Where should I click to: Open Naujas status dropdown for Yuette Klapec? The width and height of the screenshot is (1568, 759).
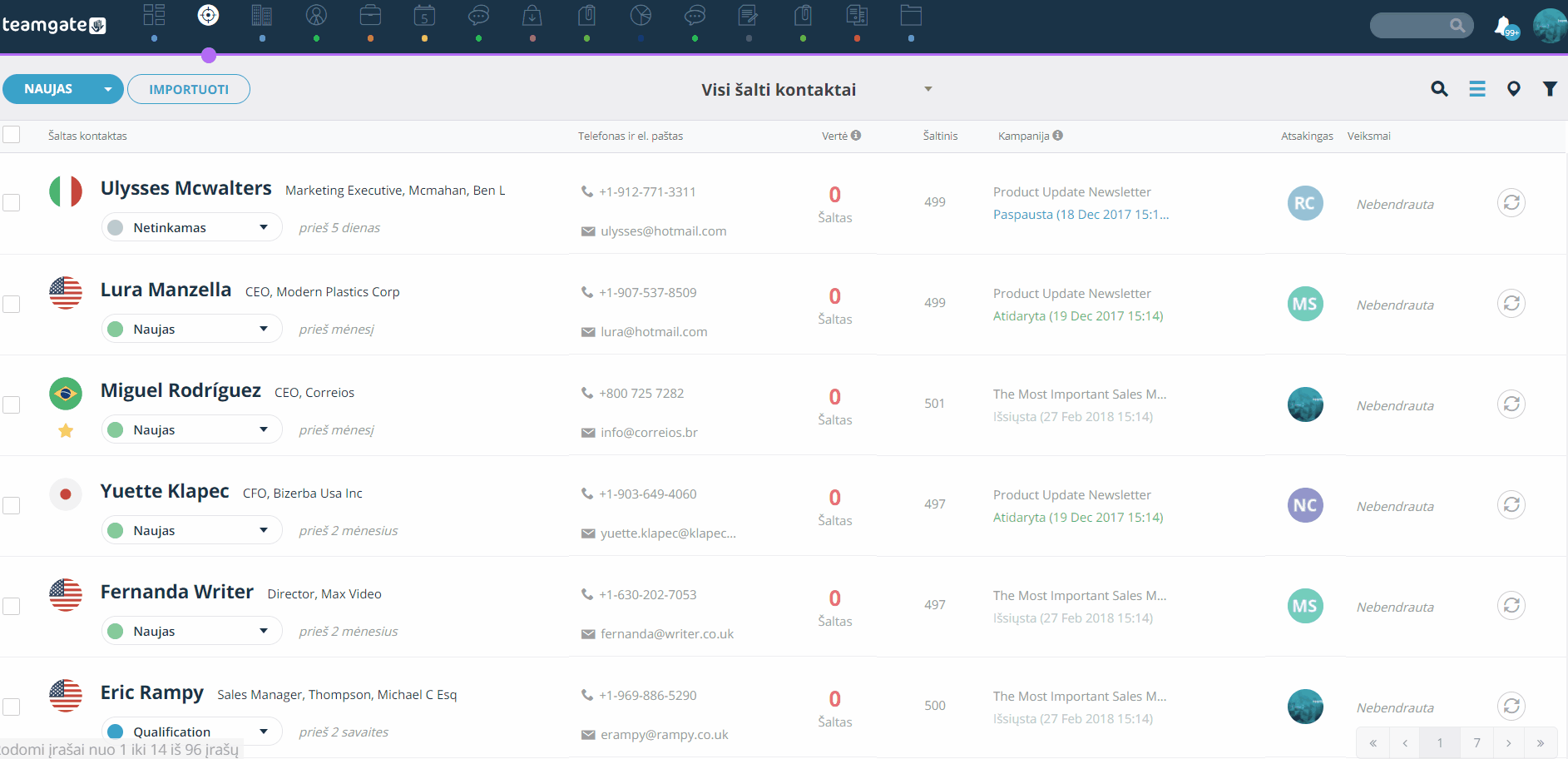click(x=192, y=530)
